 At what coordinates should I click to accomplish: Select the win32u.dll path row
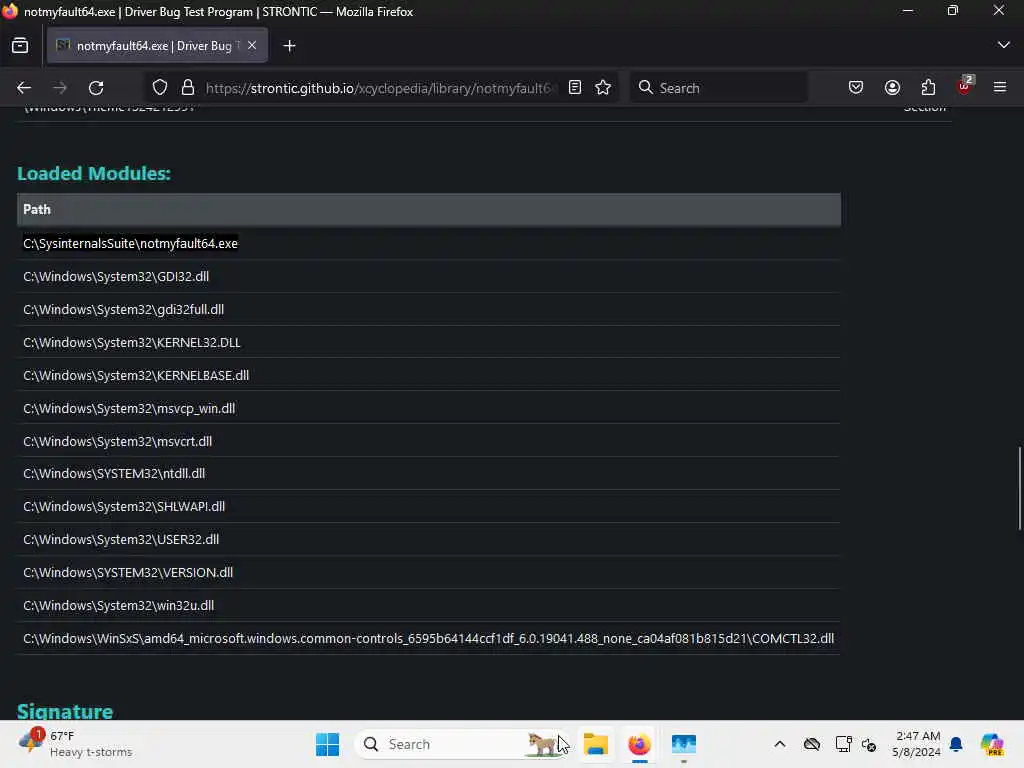[429, 605]
